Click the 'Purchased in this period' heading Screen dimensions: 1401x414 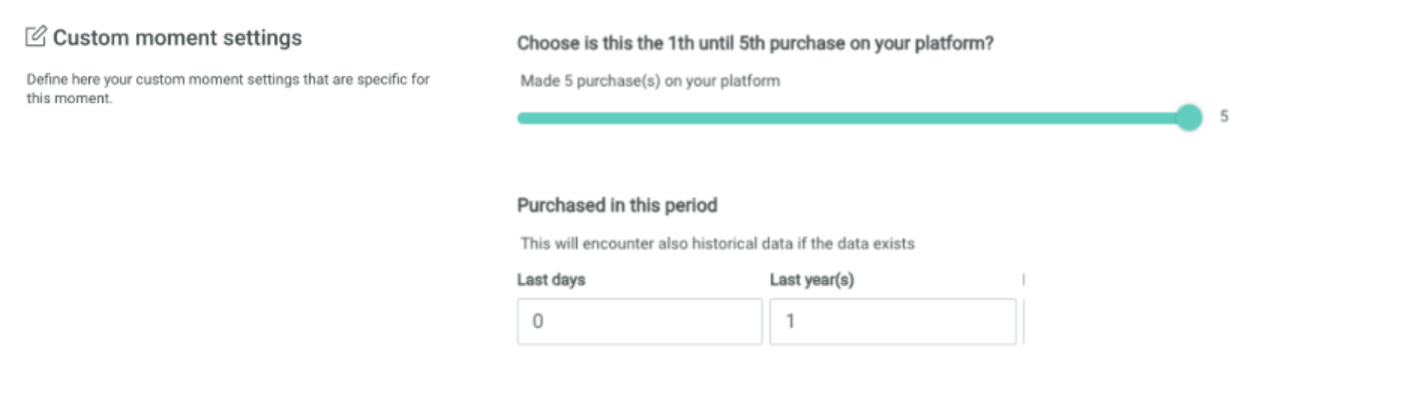coord(617,205)
